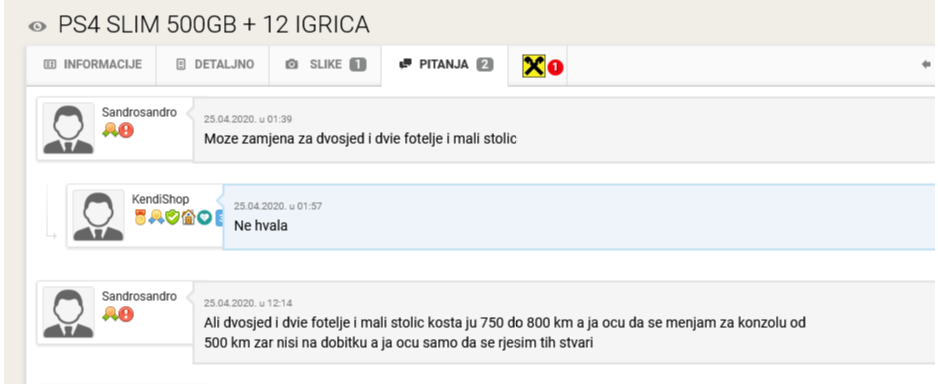Open Sandrosandro's avatar on the 01:39 comment

(x=68, y=129)
